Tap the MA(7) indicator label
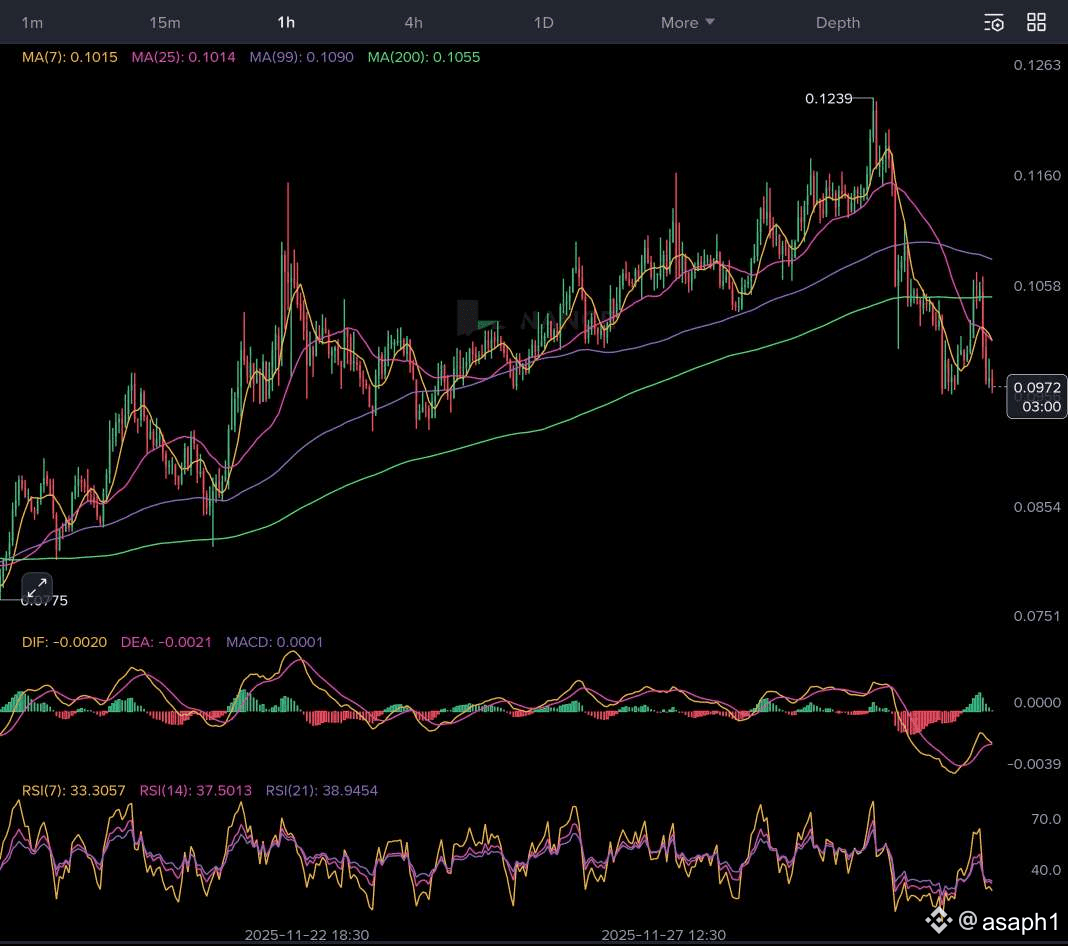Image resolution: width=1068 pixels, height=946 pixels. (69, 57)
